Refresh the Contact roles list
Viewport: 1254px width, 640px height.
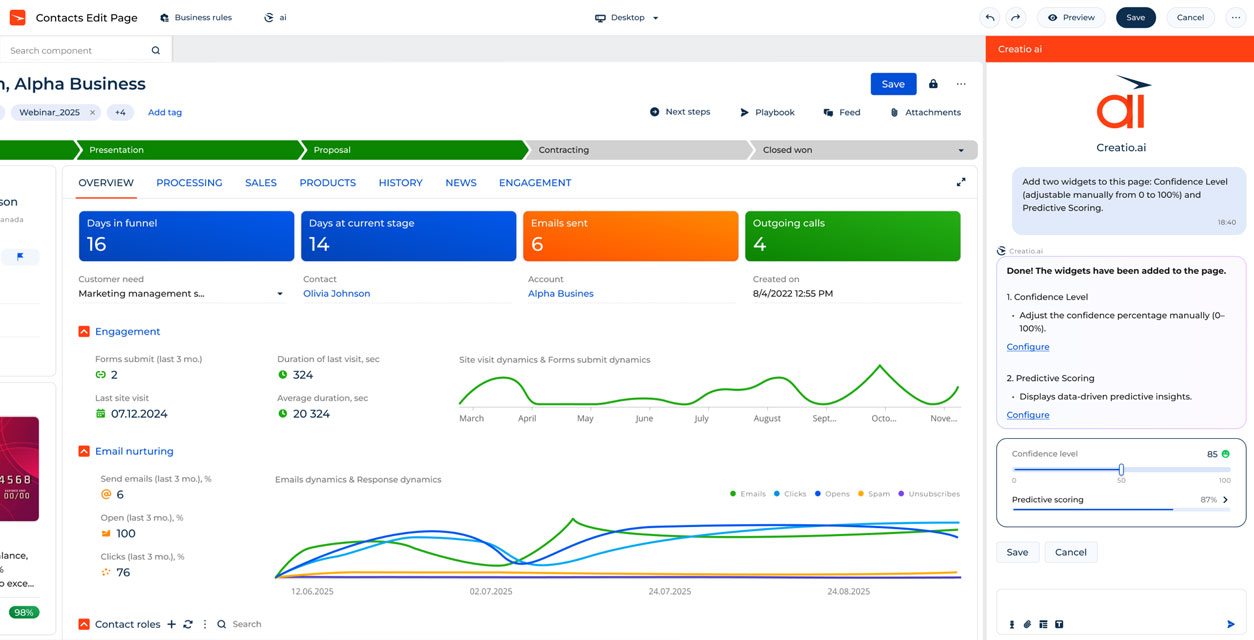click(187, 624)
